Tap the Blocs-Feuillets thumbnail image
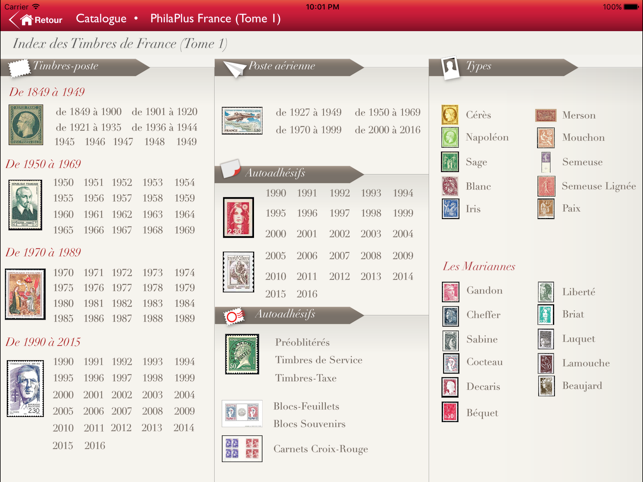643x482 pixels. pyautogui.click(x=242, y=413)
